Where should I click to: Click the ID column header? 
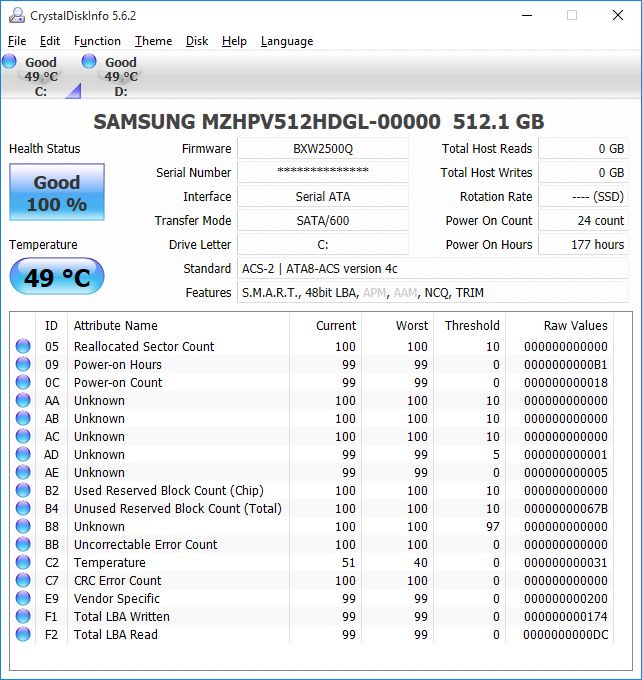pos(51,325)
